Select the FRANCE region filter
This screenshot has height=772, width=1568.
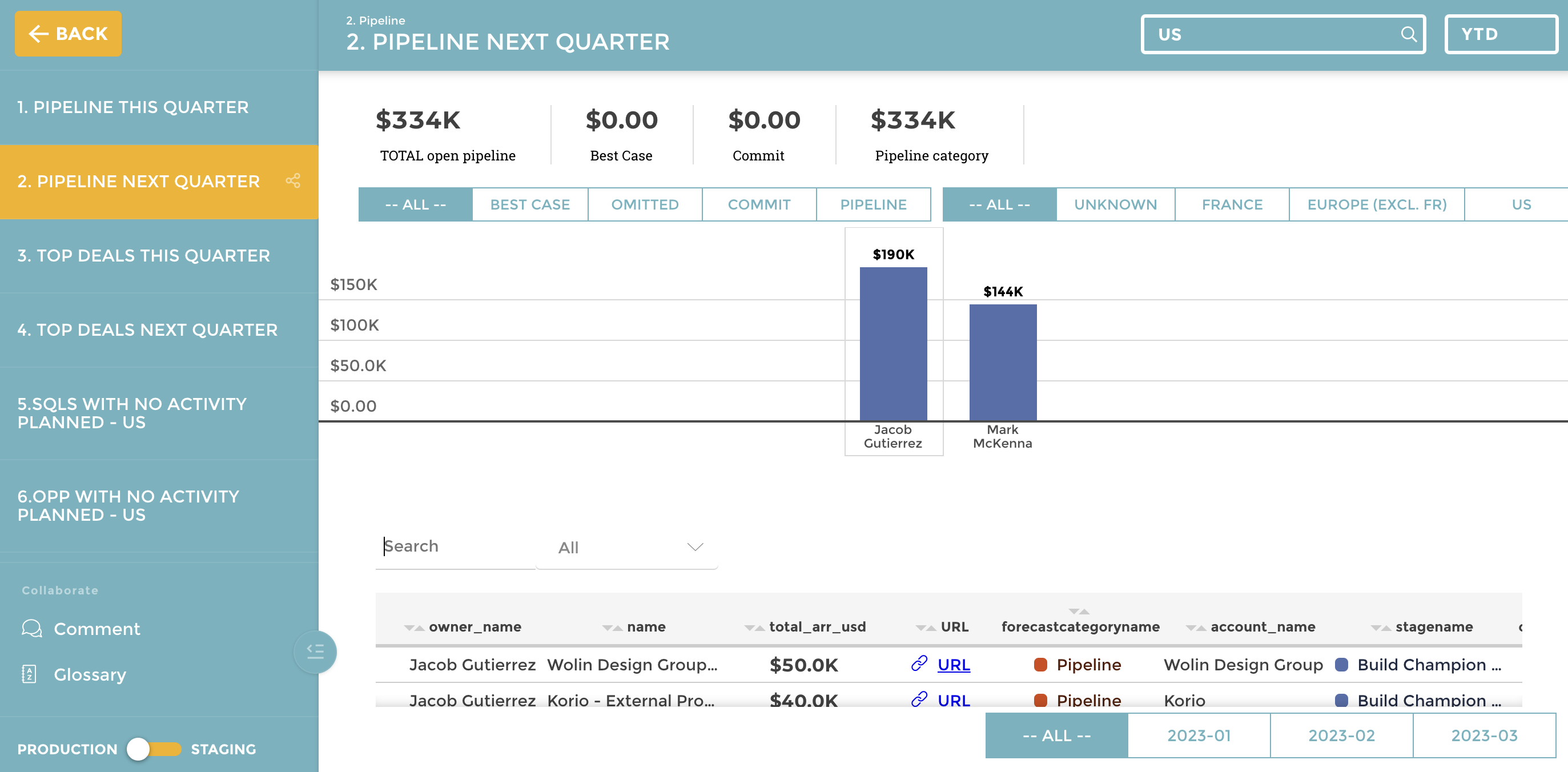[x=1232, y=204]
